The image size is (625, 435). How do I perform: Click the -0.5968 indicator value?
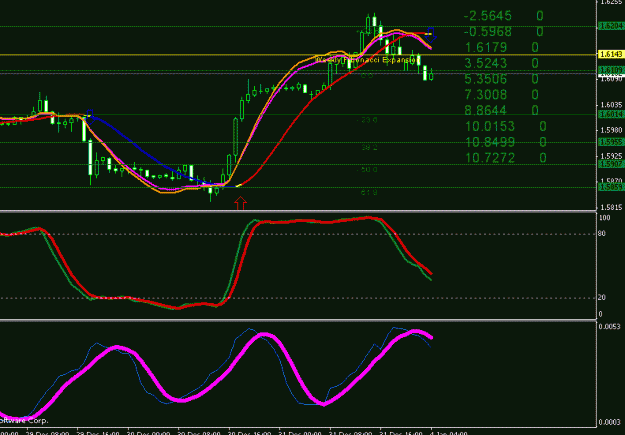click(487, 31)
